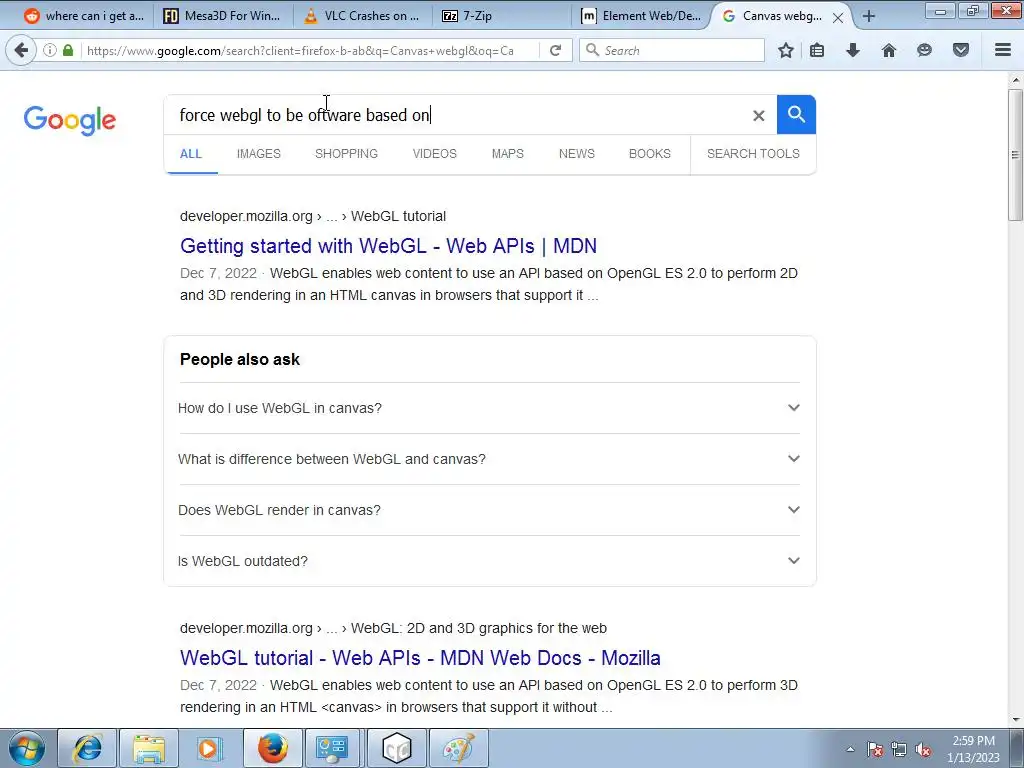Expand "Is WebGL outdated?" question
This screenshot has width=1024, height=768.
coord(489,561)
